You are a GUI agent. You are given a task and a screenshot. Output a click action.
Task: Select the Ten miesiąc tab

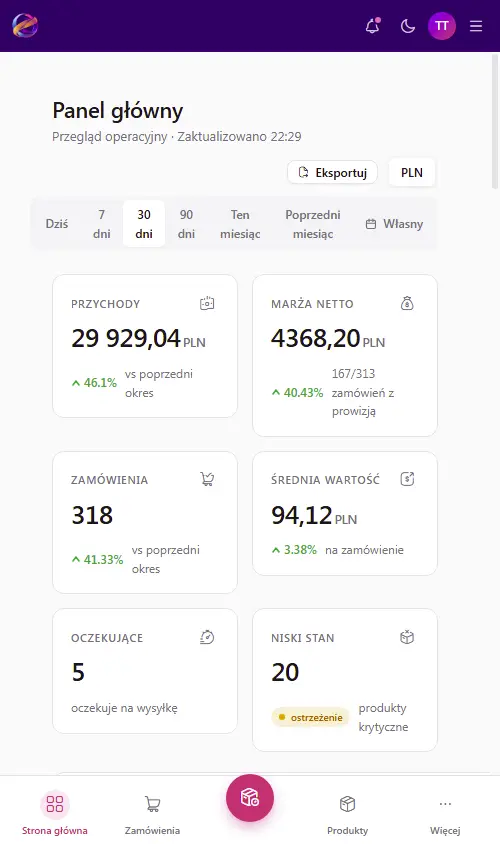click(240, 224)
